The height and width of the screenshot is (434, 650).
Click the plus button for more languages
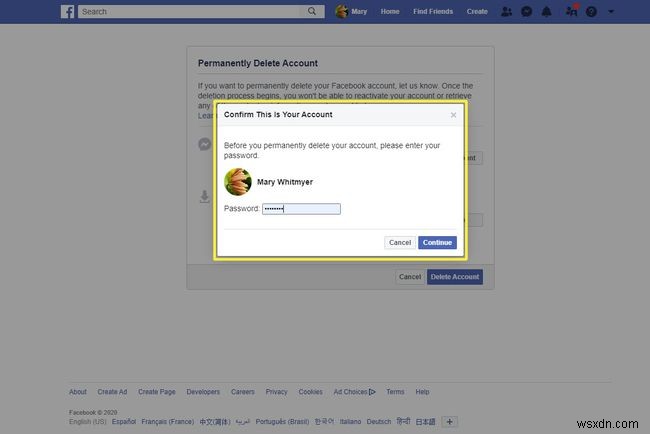pyautogui.click(x=449, y=422)
